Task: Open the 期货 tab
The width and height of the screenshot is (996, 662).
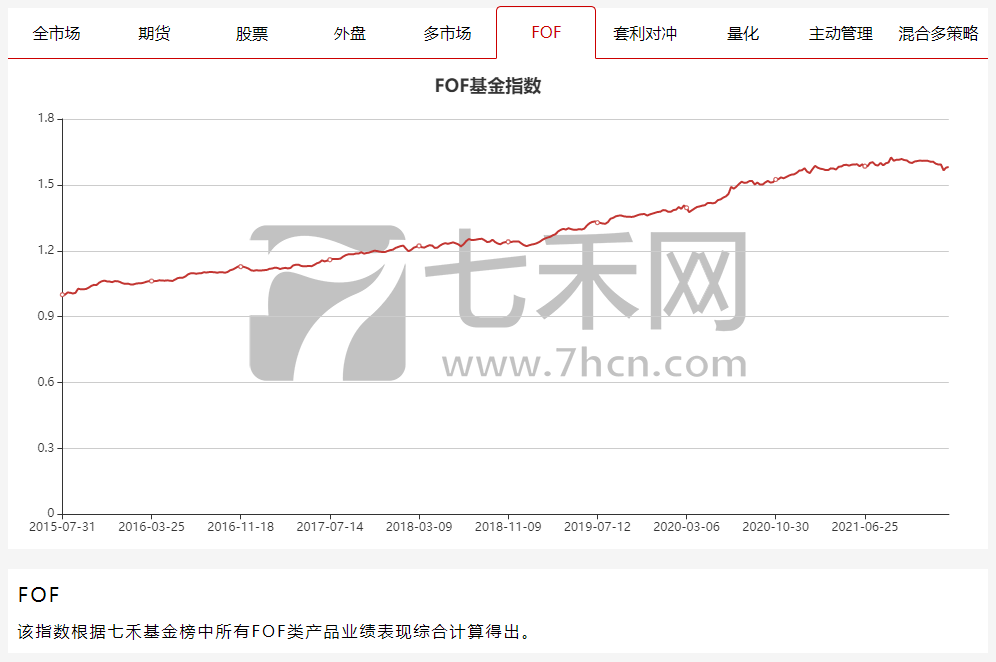Action: [154, 33]
